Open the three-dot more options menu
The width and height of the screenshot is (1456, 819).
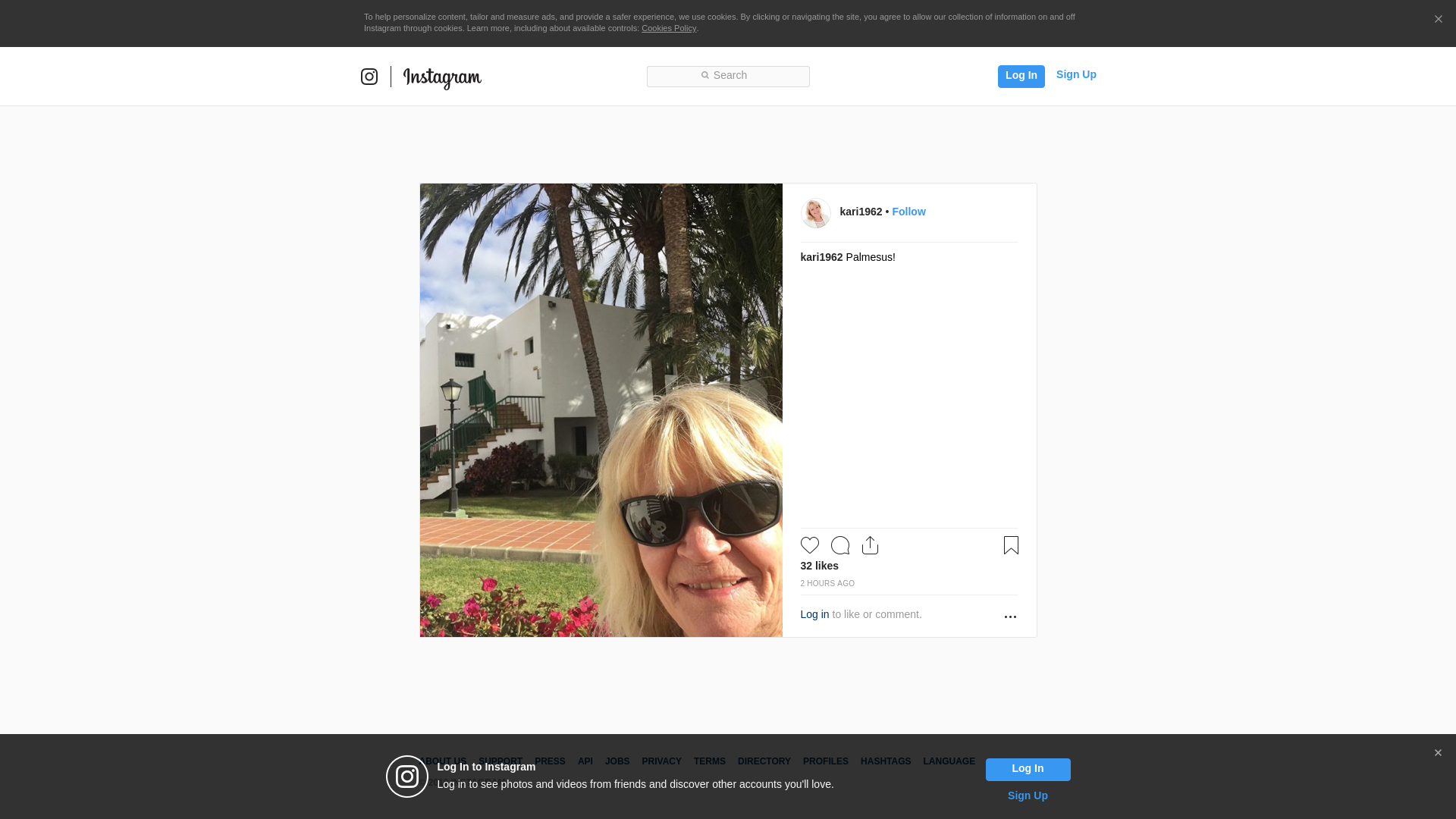coord(1010,617)
